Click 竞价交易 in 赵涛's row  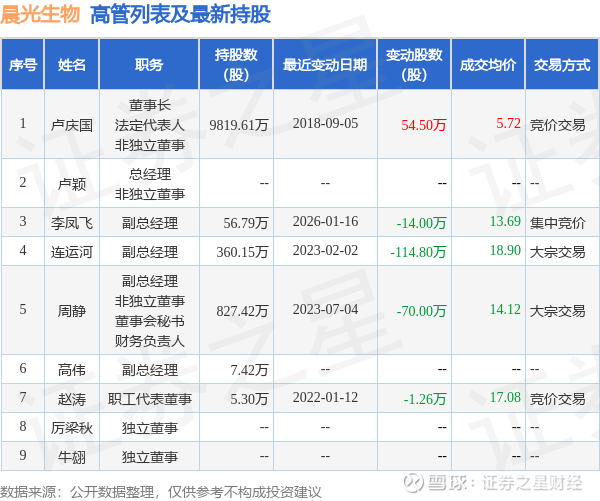(558, 399)
